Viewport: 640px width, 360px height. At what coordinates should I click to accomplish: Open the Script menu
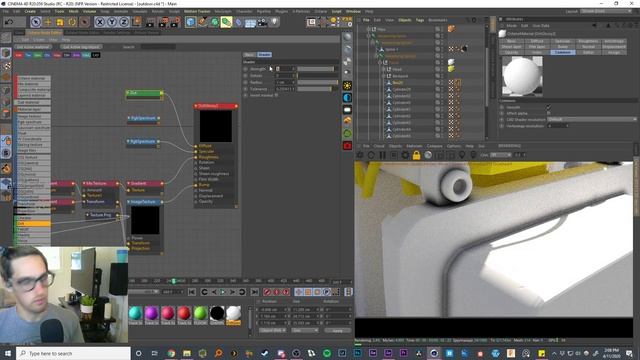336,11
